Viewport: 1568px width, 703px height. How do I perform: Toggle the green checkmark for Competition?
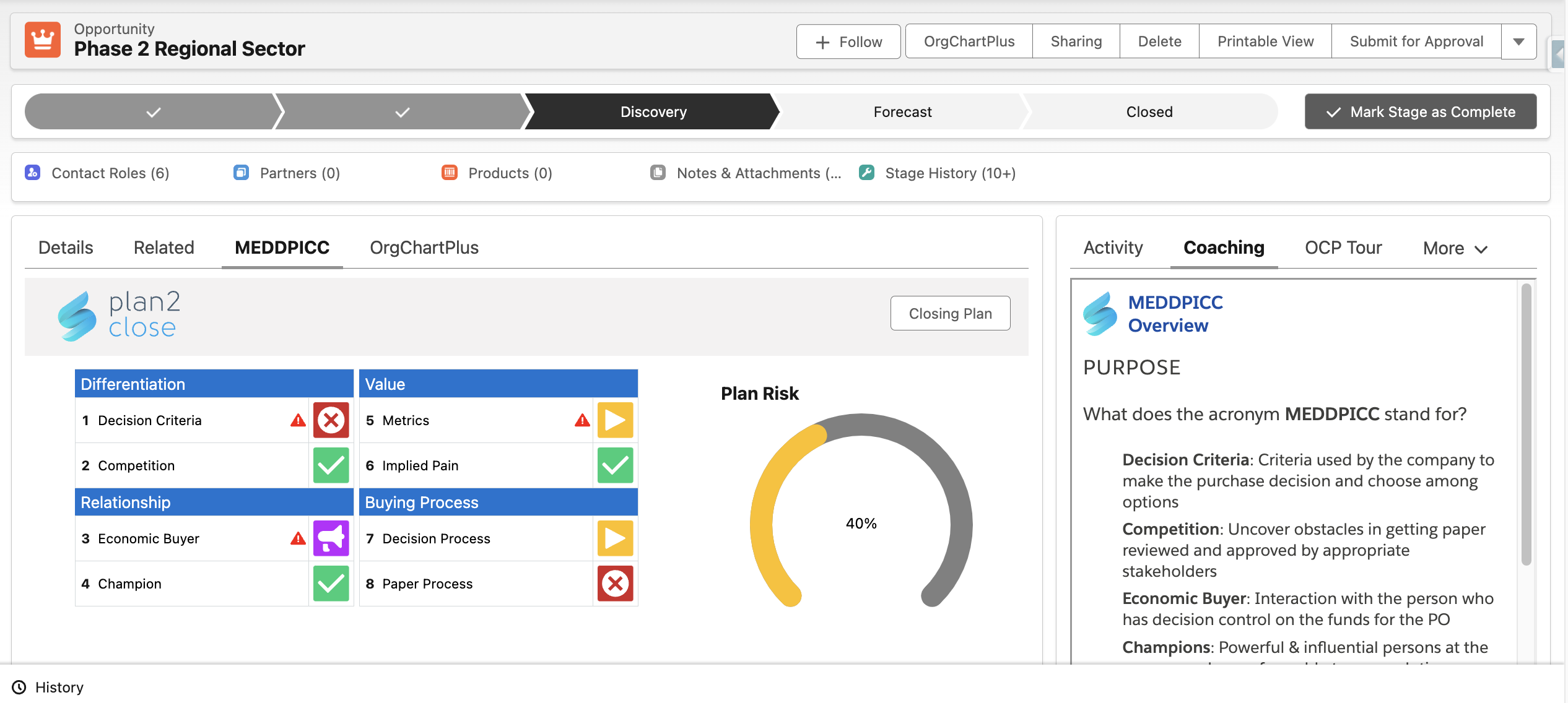click(x=331, y=465)
